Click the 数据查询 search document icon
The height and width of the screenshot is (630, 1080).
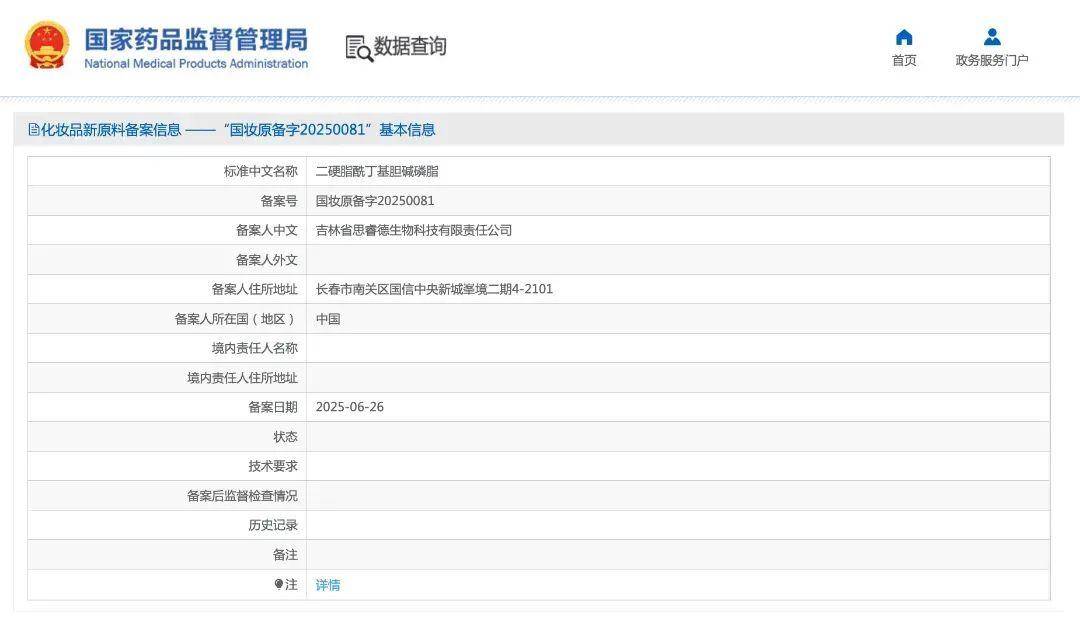359,48
